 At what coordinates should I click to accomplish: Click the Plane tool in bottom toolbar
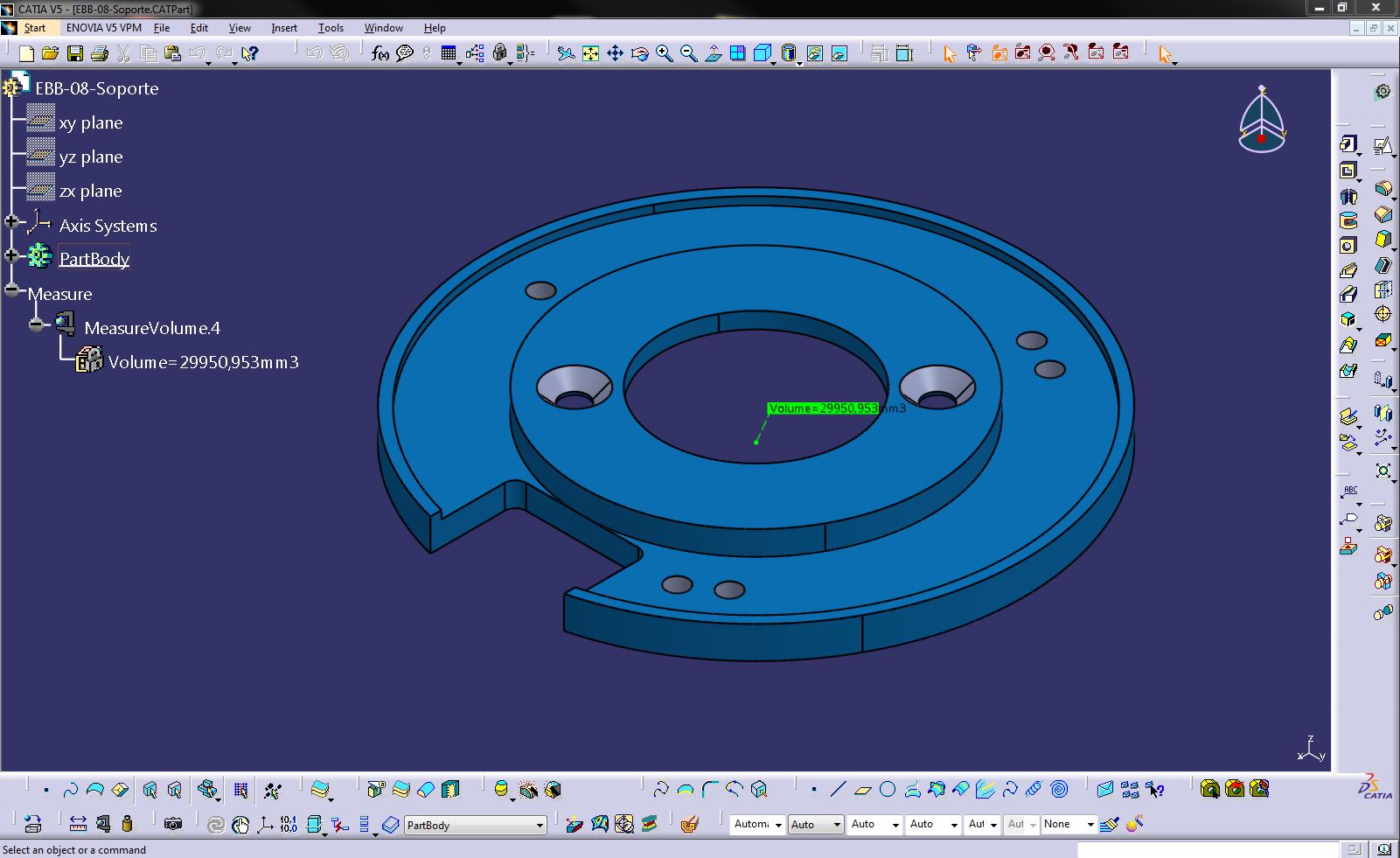(863, 790)
